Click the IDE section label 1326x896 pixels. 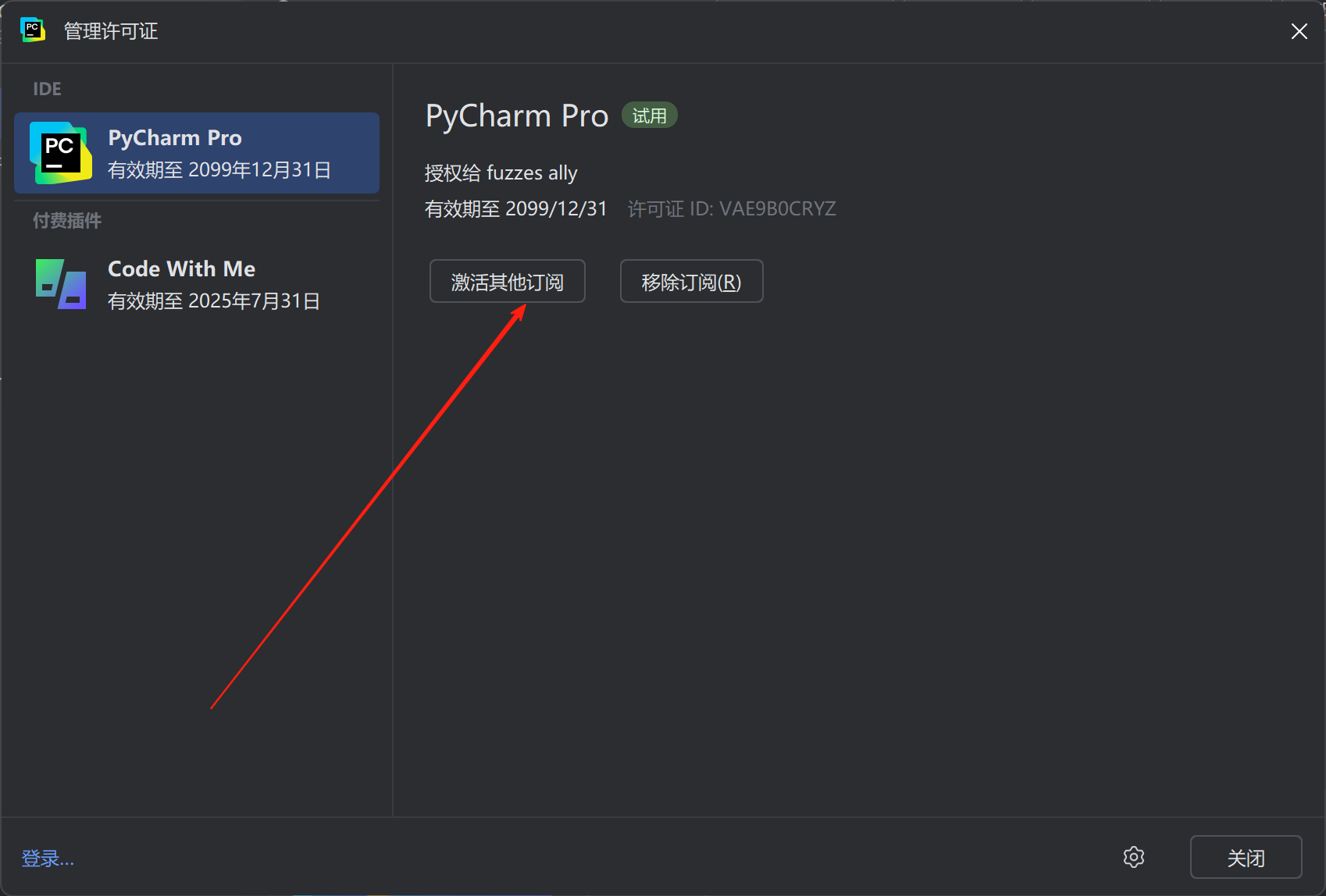(x=47, y=89)
